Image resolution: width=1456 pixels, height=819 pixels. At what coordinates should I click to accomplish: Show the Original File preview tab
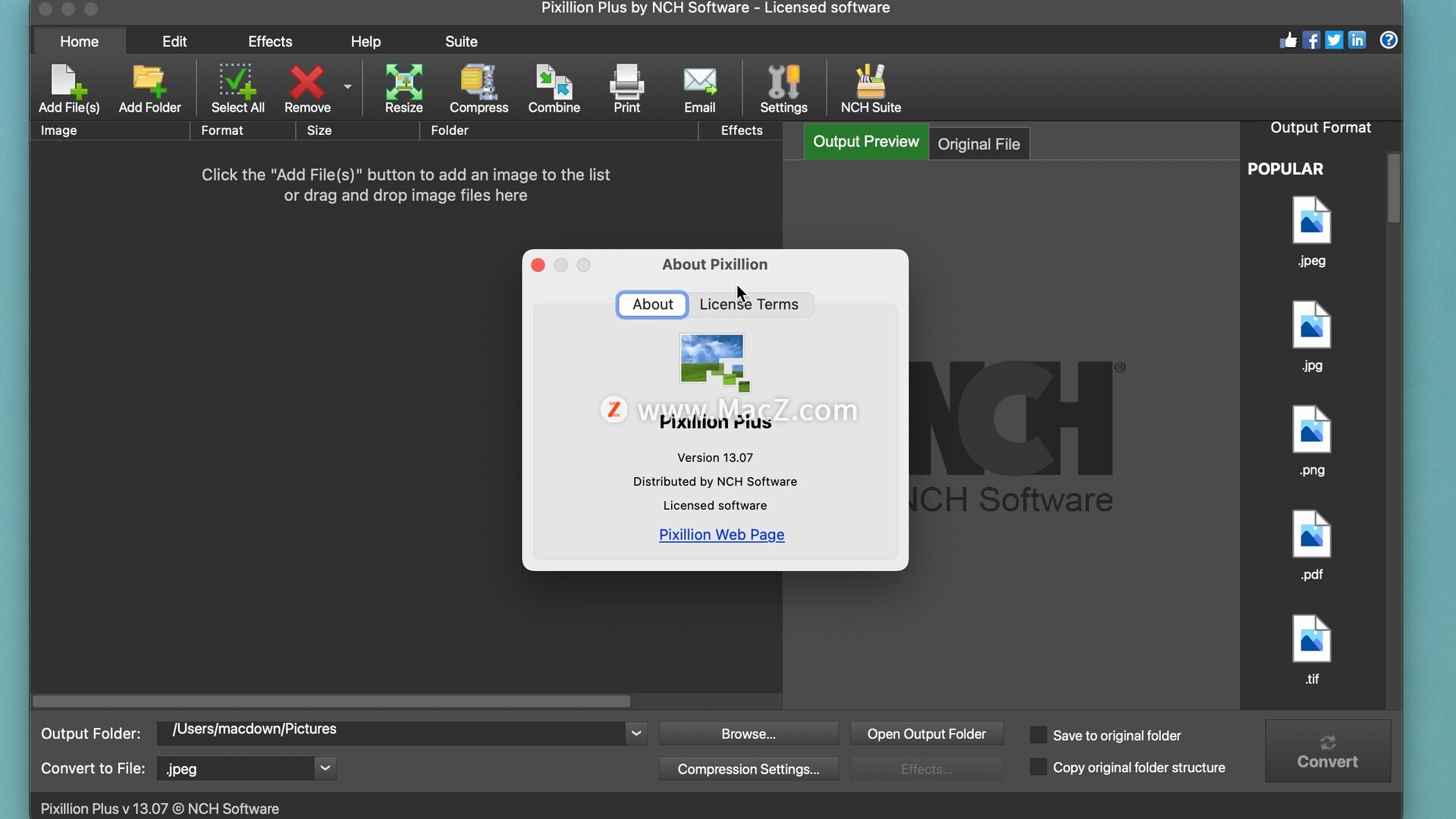[978, 144]
